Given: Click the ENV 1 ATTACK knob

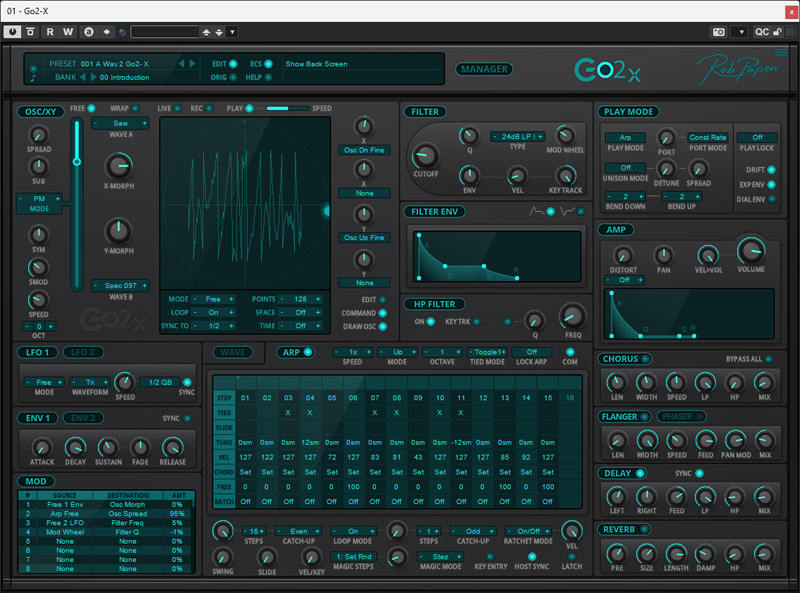Looking at the screenshot, I should 41,447.
